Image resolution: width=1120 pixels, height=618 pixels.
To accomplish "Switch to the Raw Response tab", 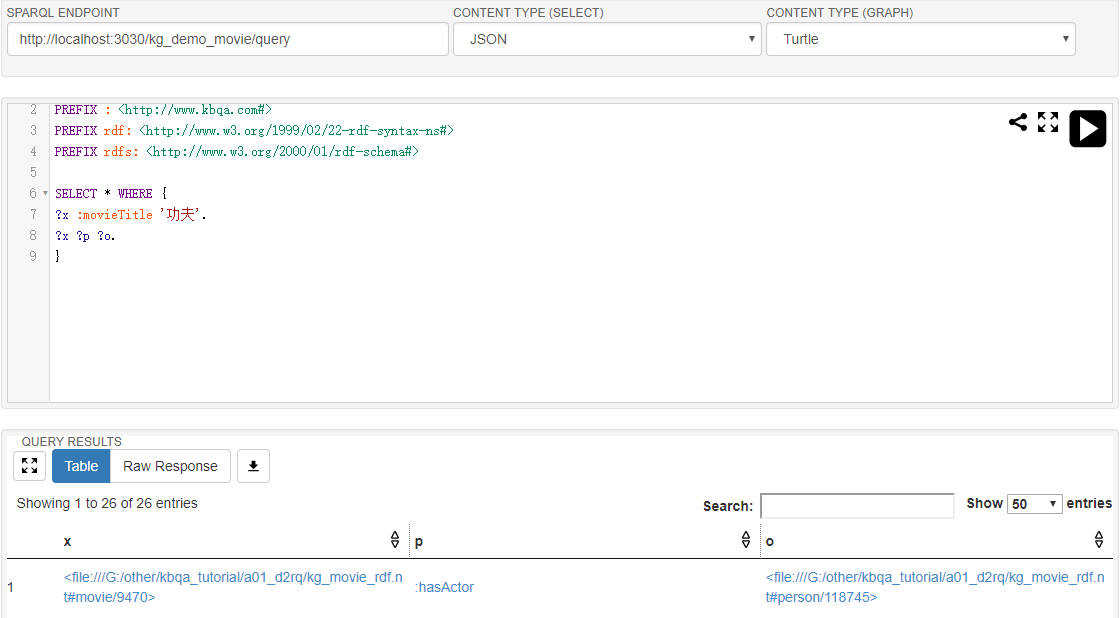I will tap(170, 466).
